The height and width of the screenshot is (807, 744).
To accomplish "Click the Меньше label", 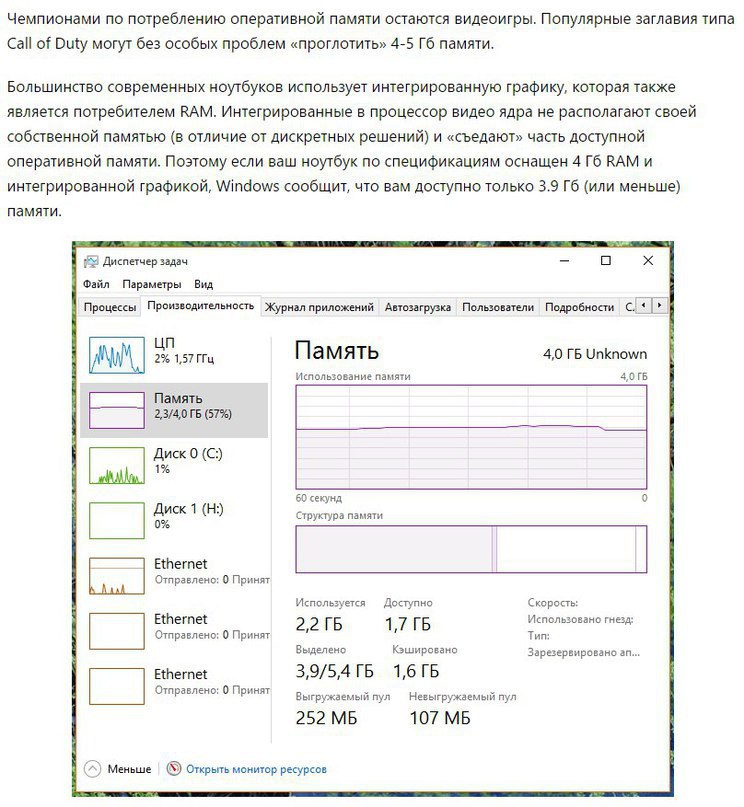I will [x=129, y=769].
